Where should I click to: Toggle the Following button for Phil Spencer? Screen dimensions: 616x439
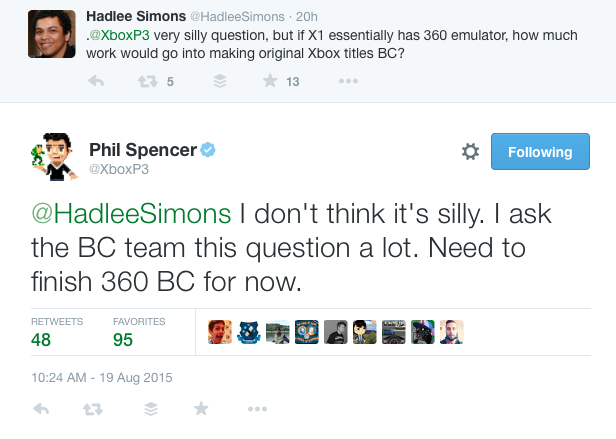[x=540, y=152]
